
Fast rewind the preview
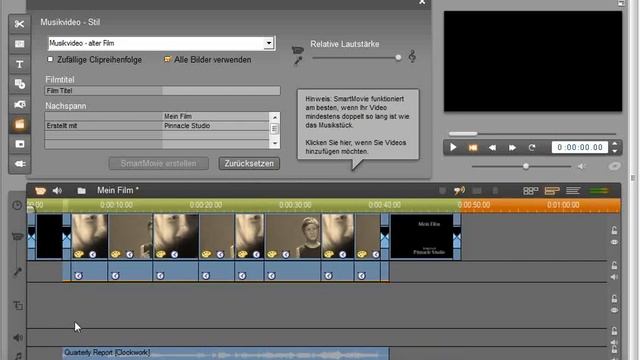492,147
